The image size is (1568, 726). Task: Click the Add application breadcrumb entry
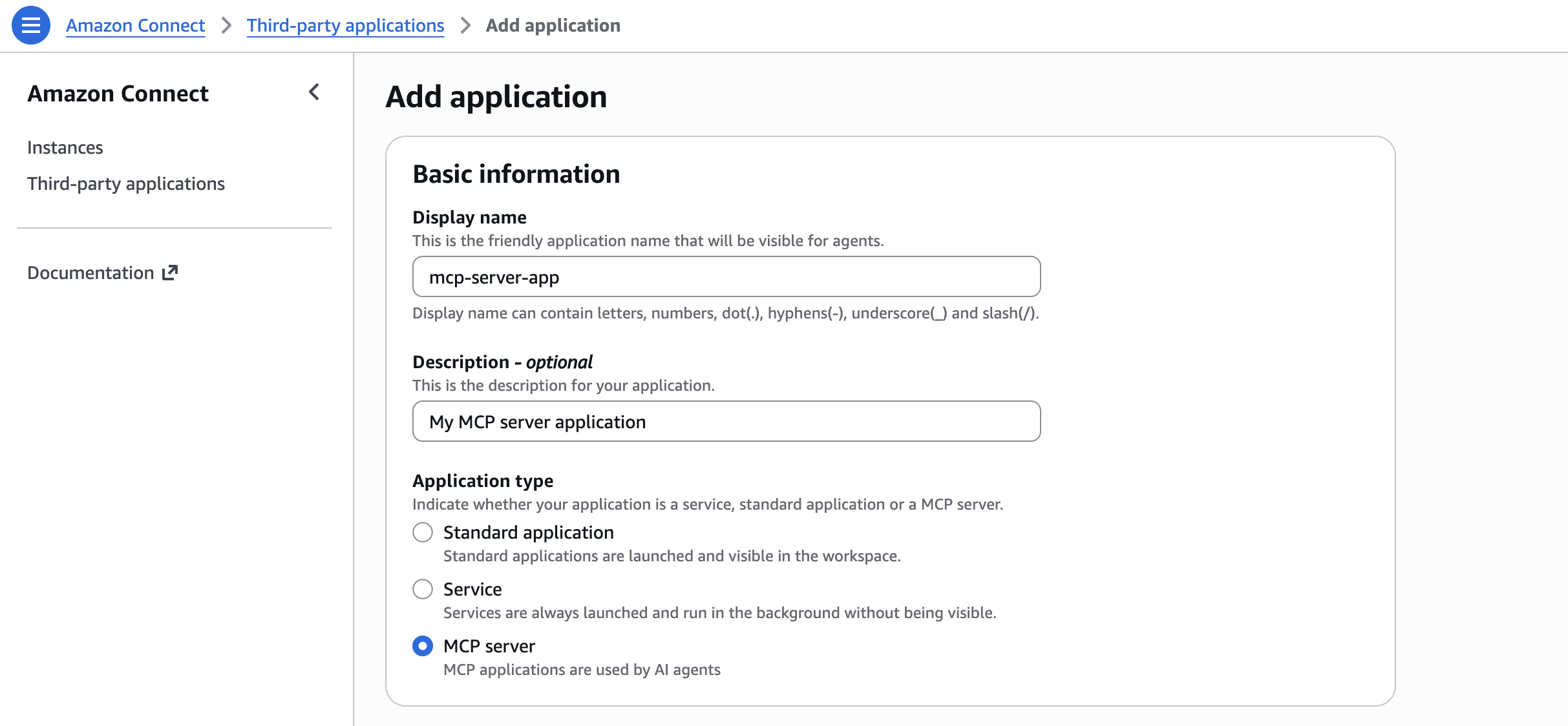point(553,25)
